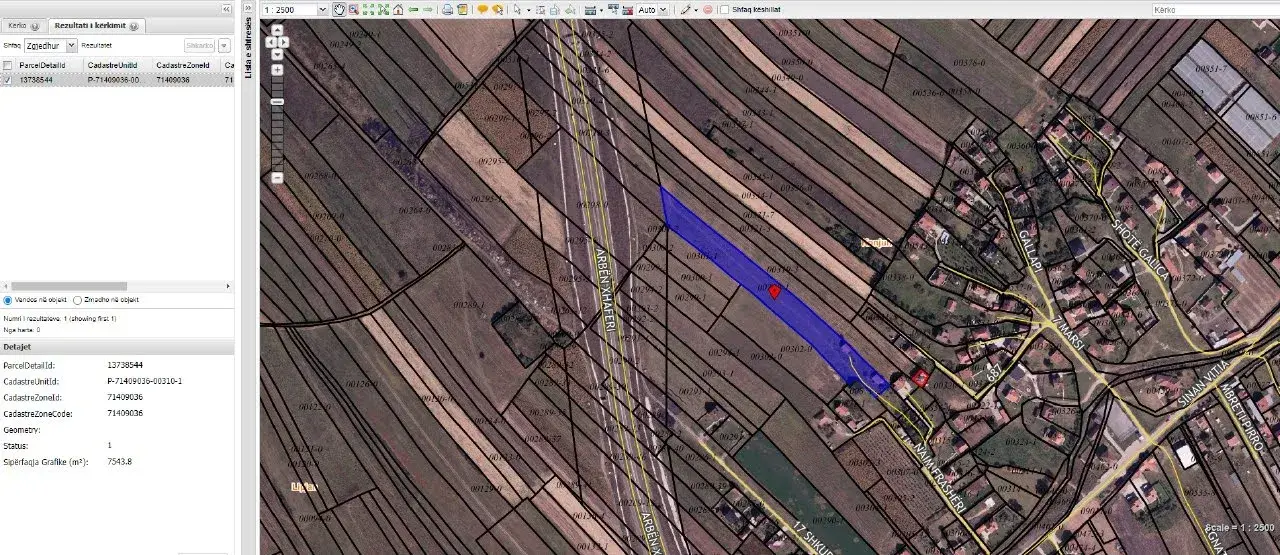
Task: Collapse the left search panel
Action: 226,9
